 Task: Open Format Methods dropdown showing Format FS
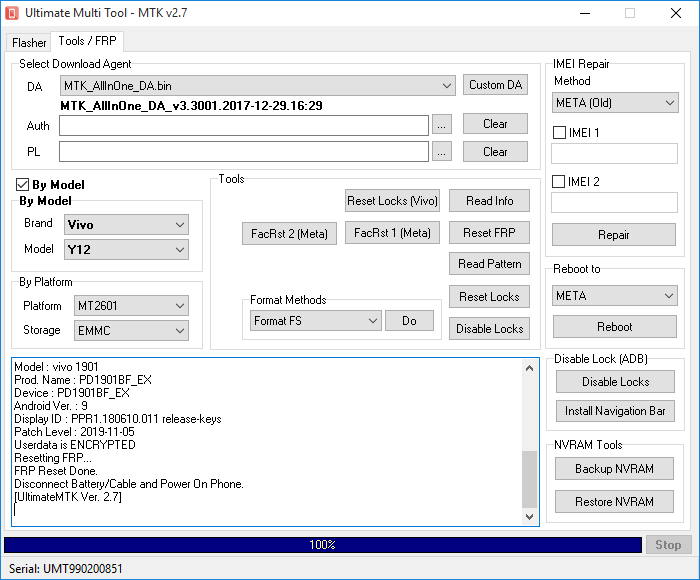point(316,321)
